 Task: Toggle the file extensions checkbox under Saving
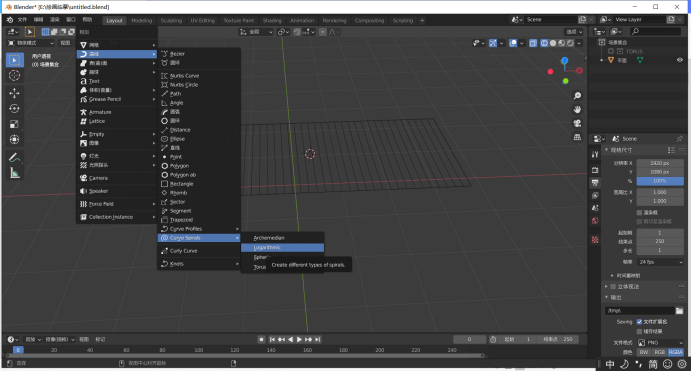[x=639, y=322]
